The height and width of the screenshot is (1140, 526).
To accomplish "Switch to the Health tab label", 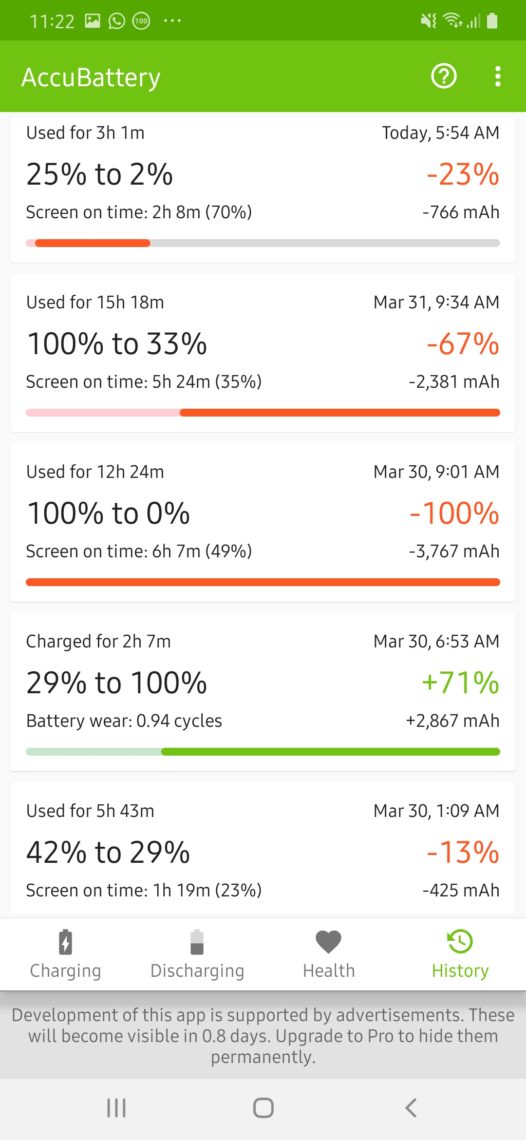I will click(328, 971).
